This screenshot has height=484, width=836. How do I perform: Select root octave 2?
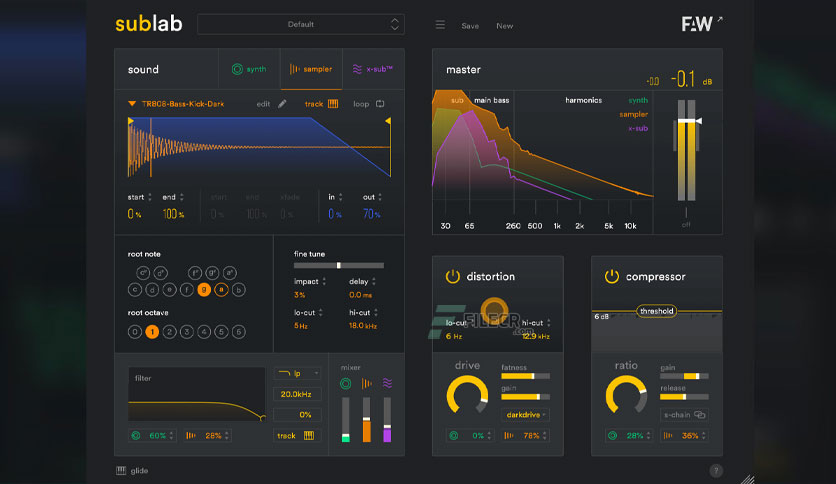pos(169,332)
